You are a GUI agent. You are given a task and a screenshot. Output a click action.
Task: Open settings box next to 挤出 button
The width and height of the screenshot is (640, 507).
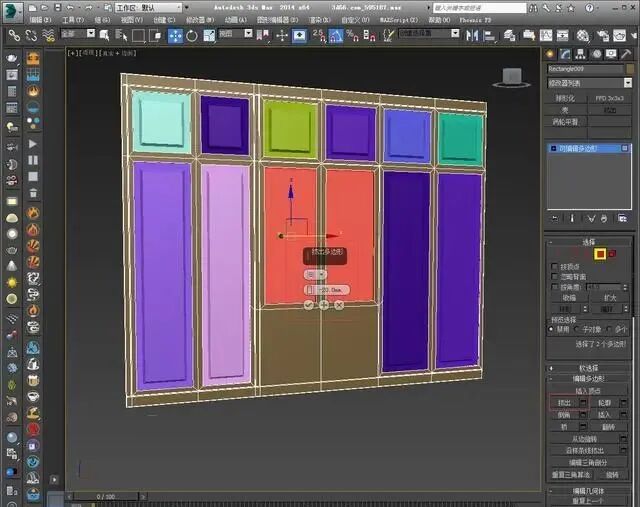(583, 403)
